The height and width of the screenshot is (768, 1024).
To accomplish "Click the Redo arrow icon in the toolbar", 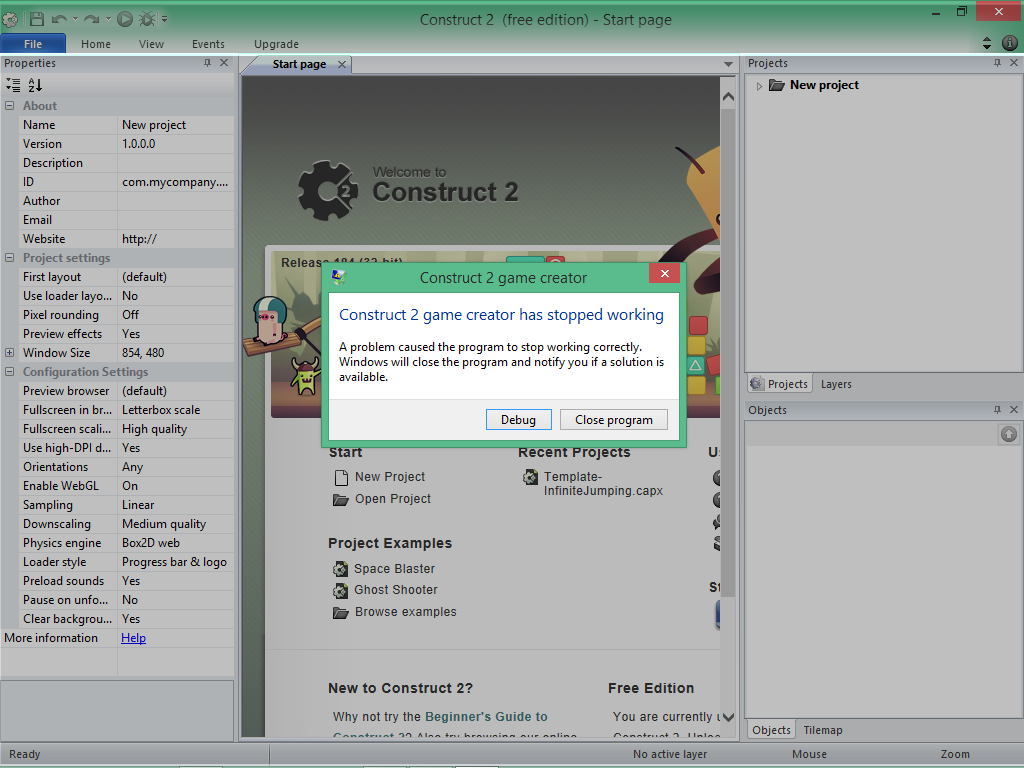I will click(x=91, y=19).
